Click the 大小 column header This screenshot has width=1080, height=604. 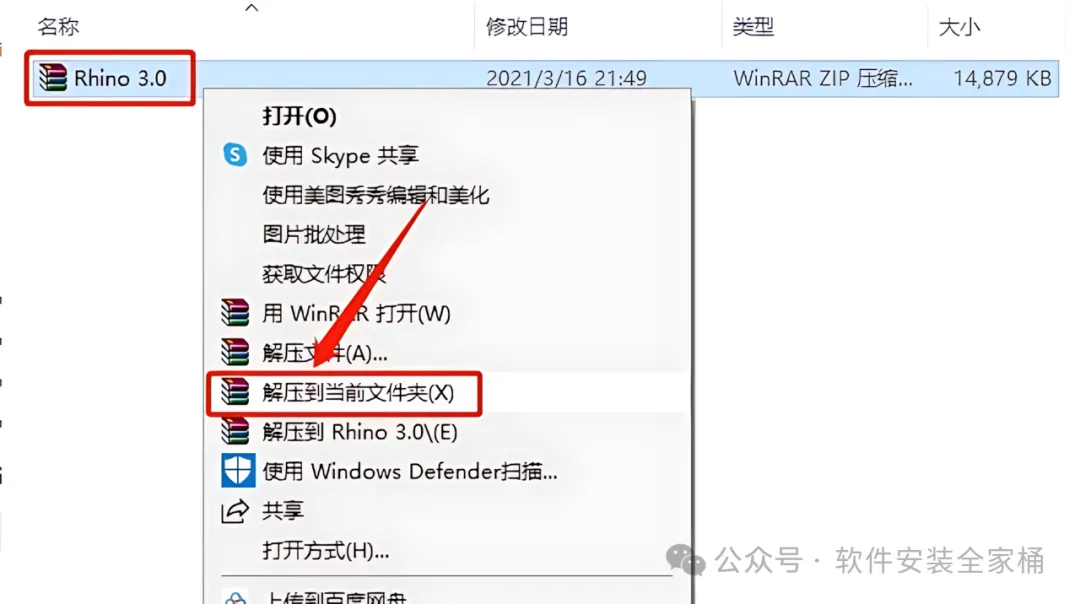coord(959,27)
